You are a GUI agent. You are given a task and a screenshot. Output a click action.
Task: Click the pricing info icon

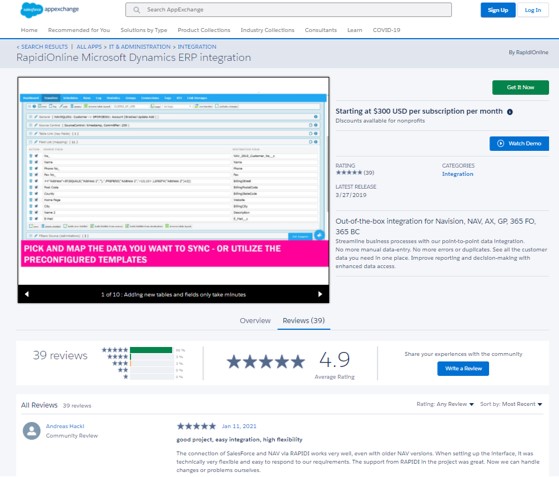click(510, 112)
